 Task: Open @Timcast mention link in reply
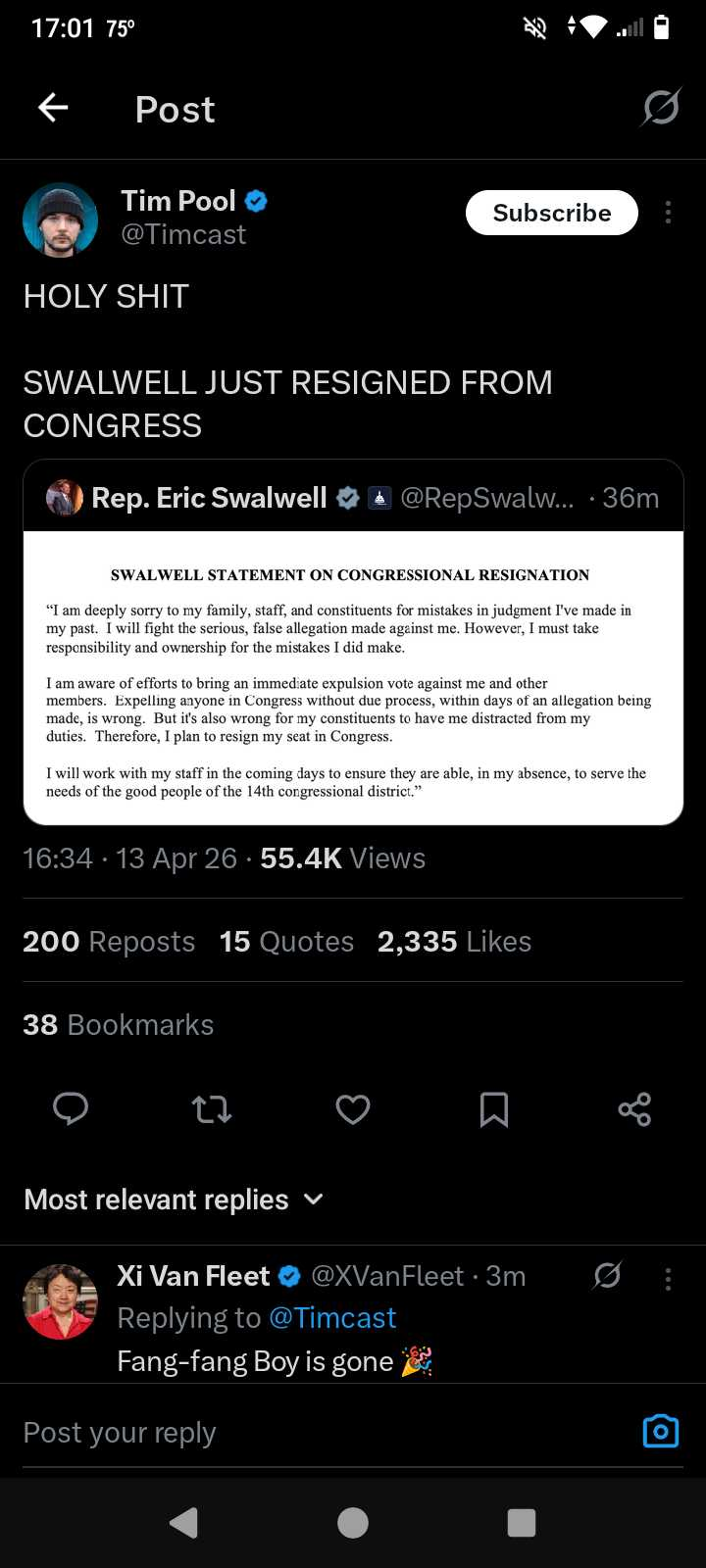[332, 1318]
